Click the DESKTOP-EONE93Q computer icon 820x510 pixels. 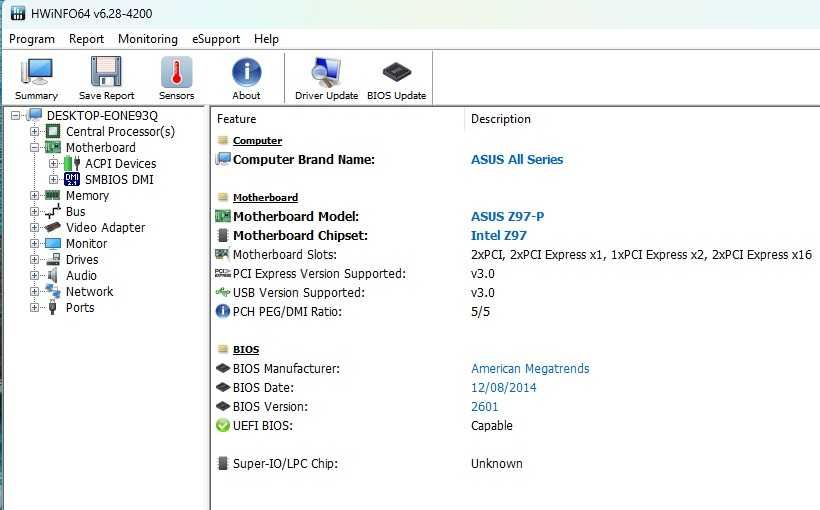click(x=34, y=115)
